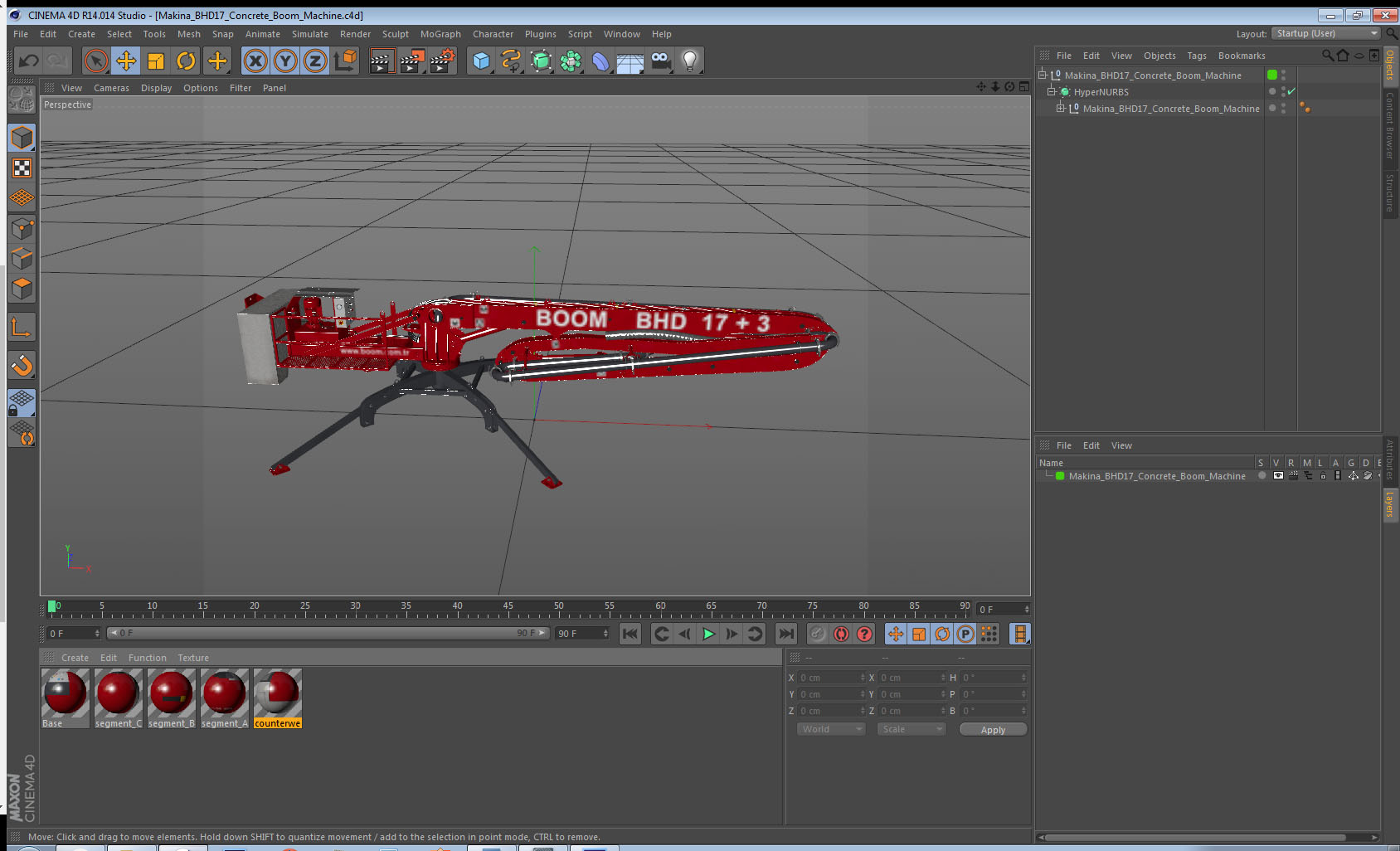Add a Cube primitive object
The image size is (1400, 851).
tap(481, 61)
